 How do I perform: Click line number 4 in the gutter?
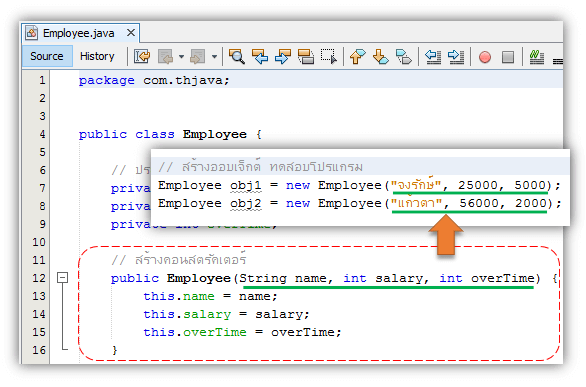pyautogui.click(x=42, y=134)
